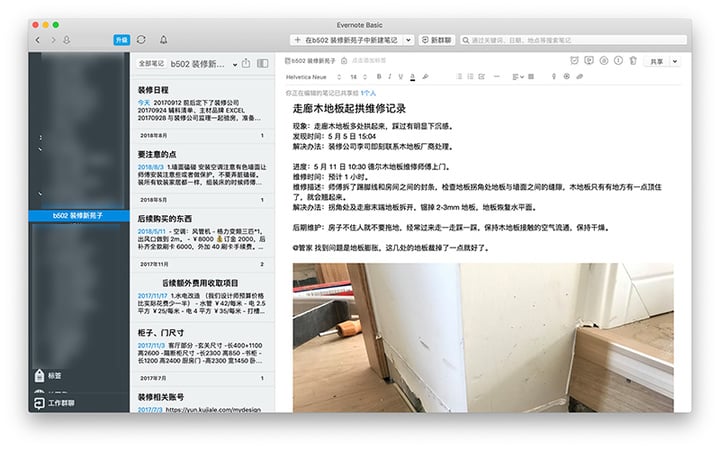This screenshot has width=720, height=450.
Task: Go forward with the right arrow
Action: click(x=53, y=40)
